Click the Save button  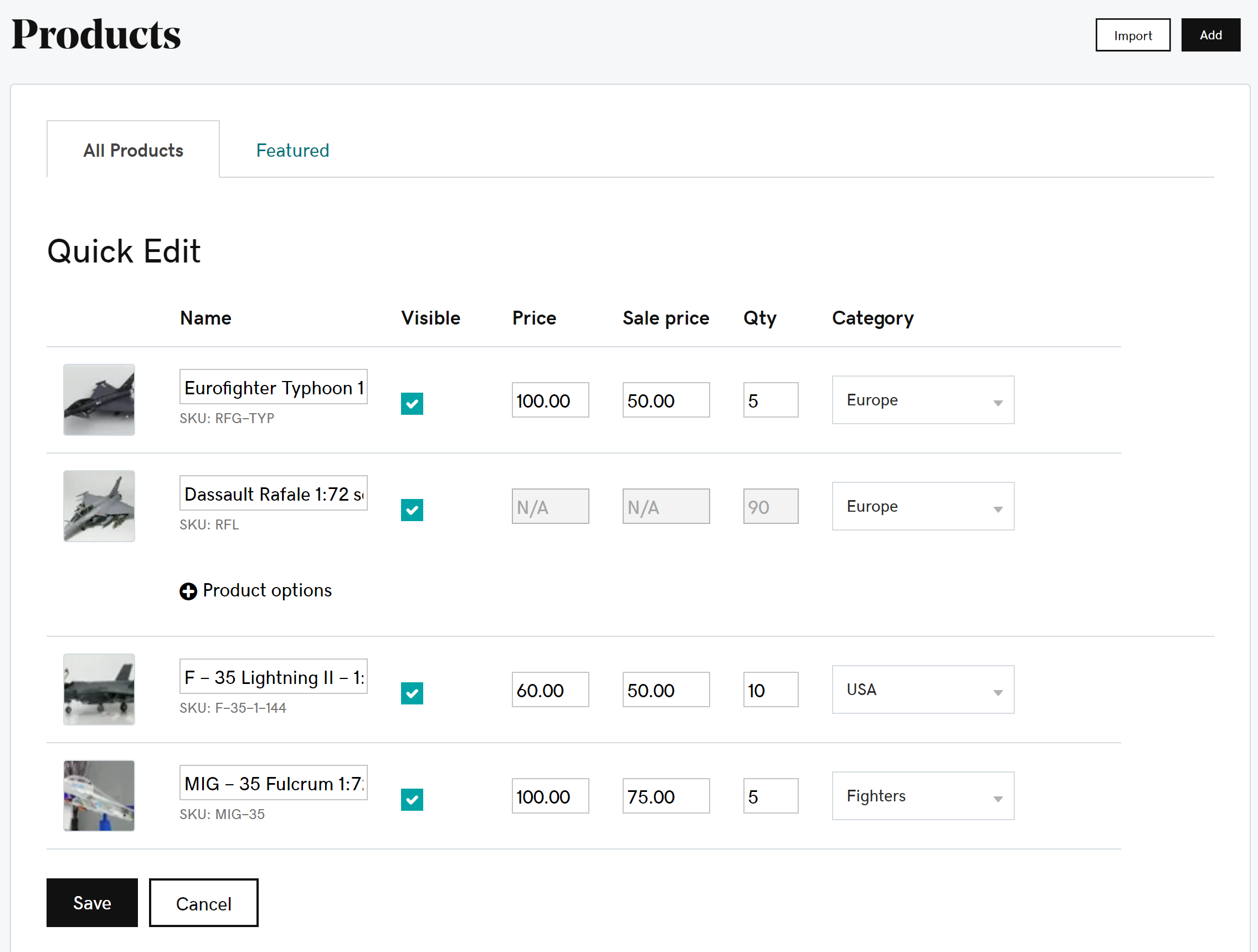pos(92,903)
